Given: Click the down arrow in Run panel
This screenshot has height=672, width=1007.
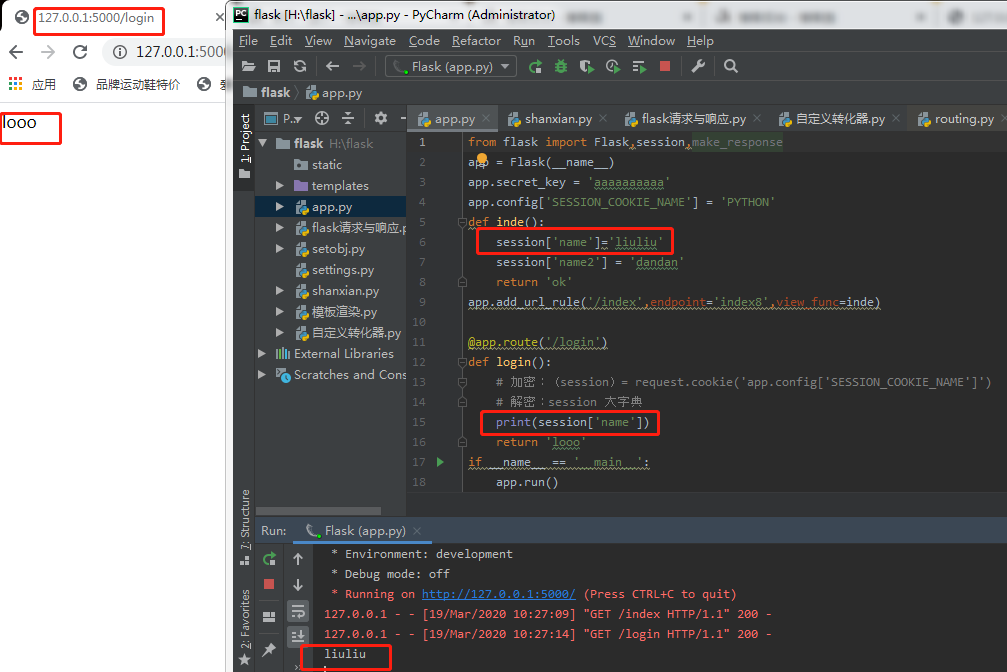Looking at the screenshot, I should tap(298, 585).
